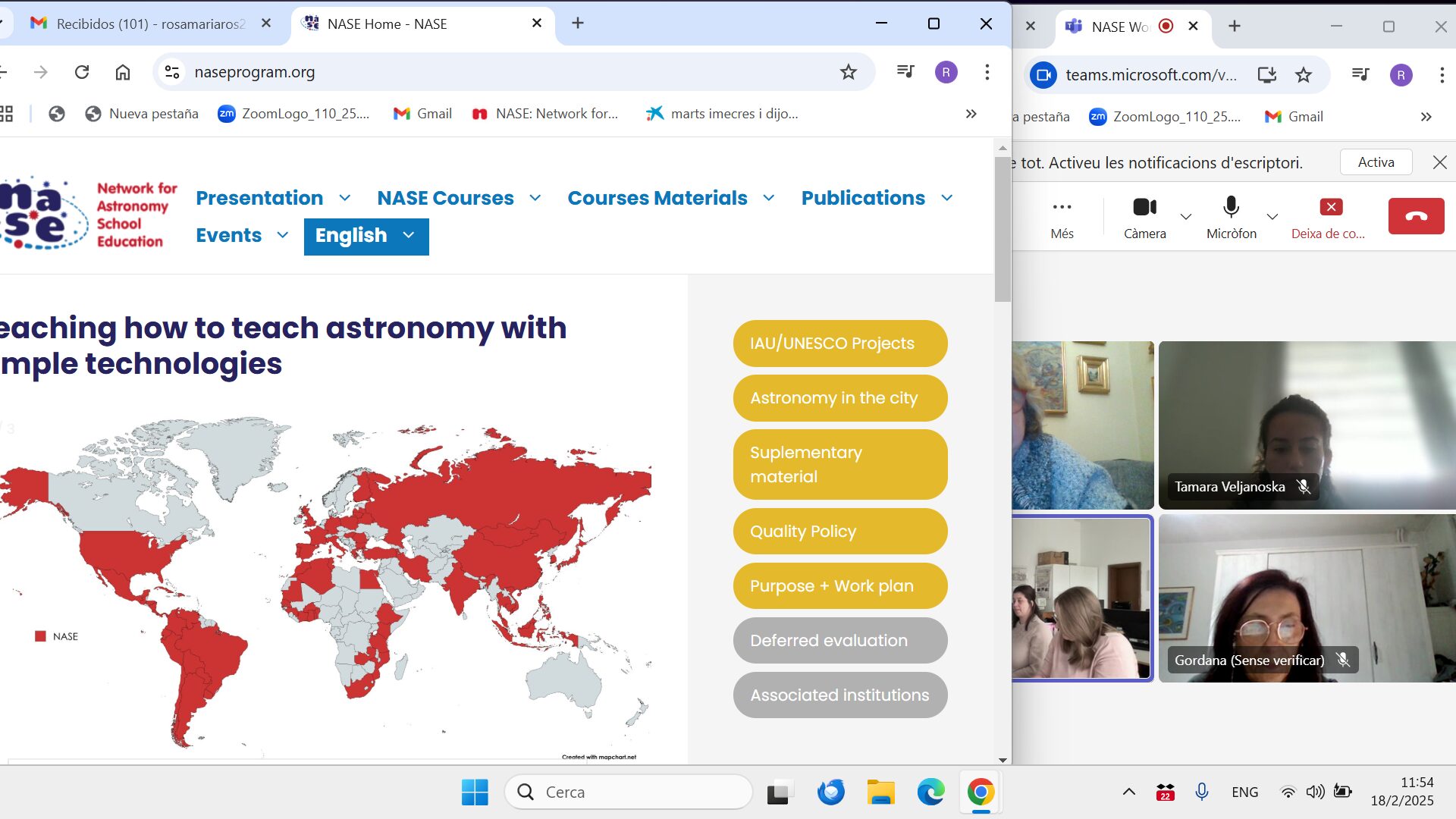Show more bookmarks in left window

tap(971, 114)
